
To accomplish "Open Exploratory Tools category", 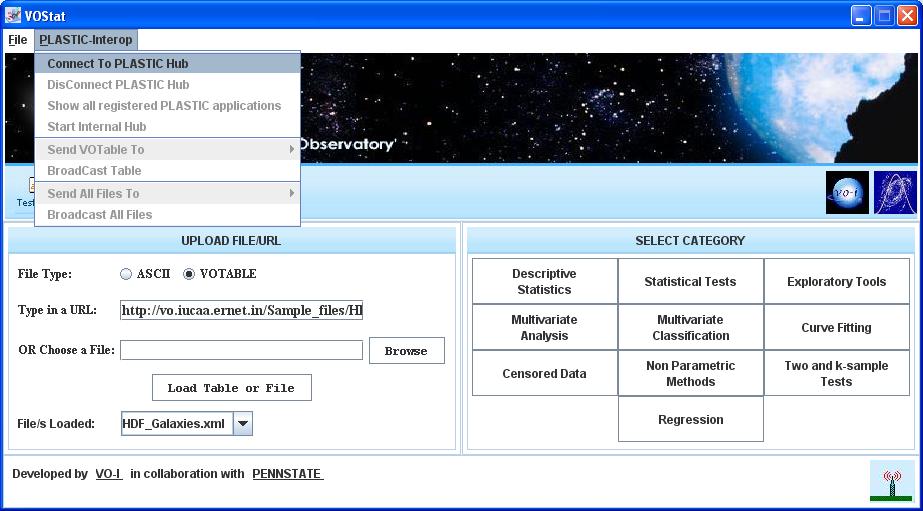I will pyautogui.click(x=836, y=281).
